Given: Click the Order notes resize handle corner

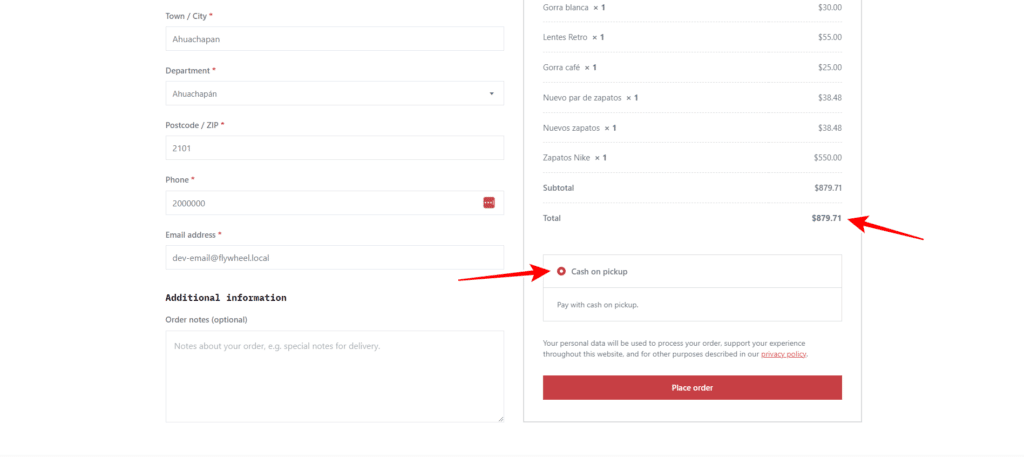Looking at the screenshot, I should tap(500, 418).
